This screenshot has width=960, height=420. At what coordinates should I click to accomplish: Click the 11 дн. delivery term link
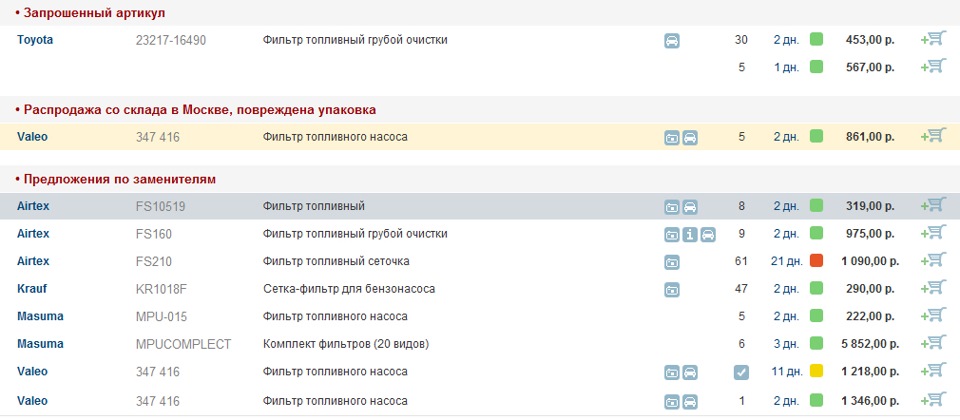tap(786, 372)
